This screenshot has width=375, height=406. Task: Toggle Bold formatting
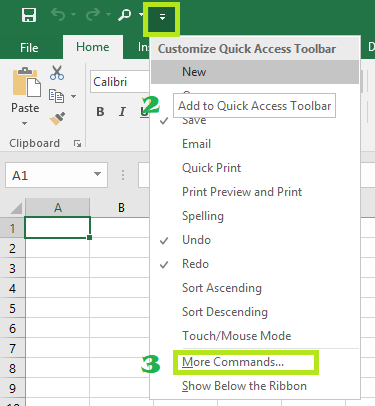(100, 112)
